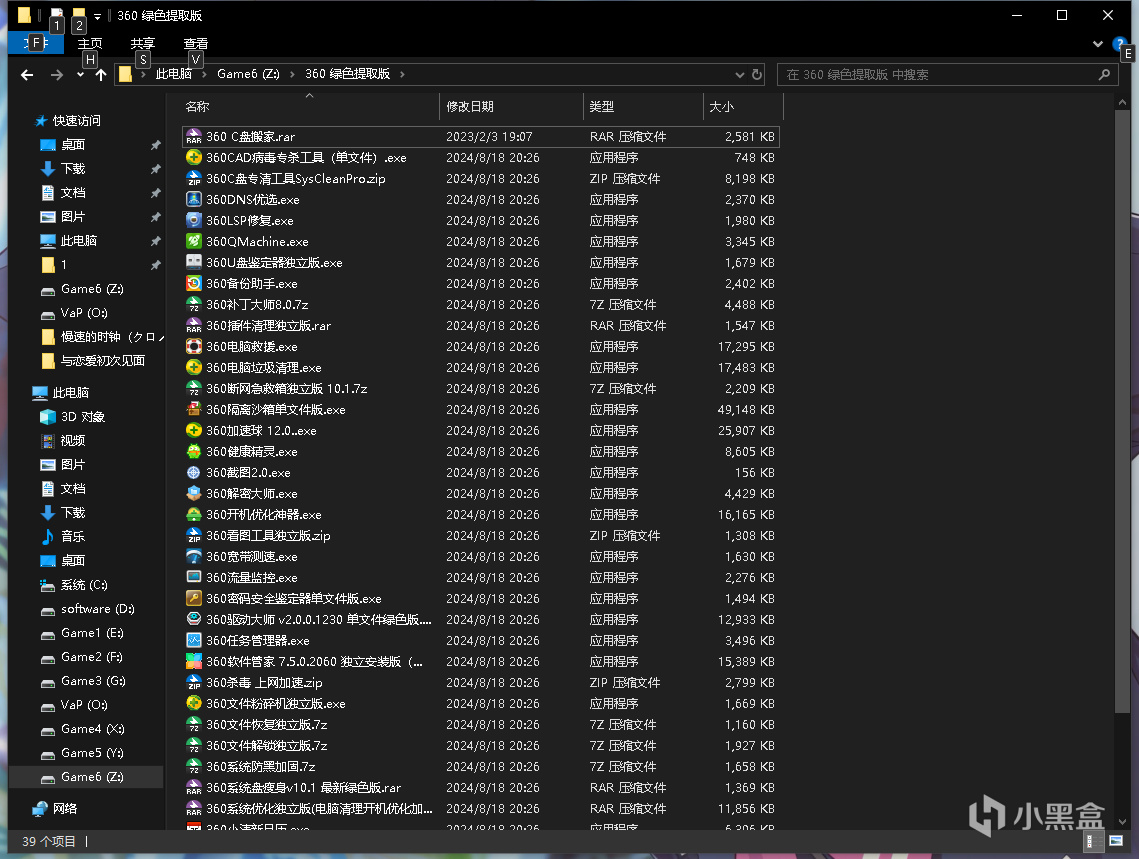Sort by 修改日期 column header
The height and width of the screenshot is (859, 1139).
pyautogui.click(x=511, y=107)
